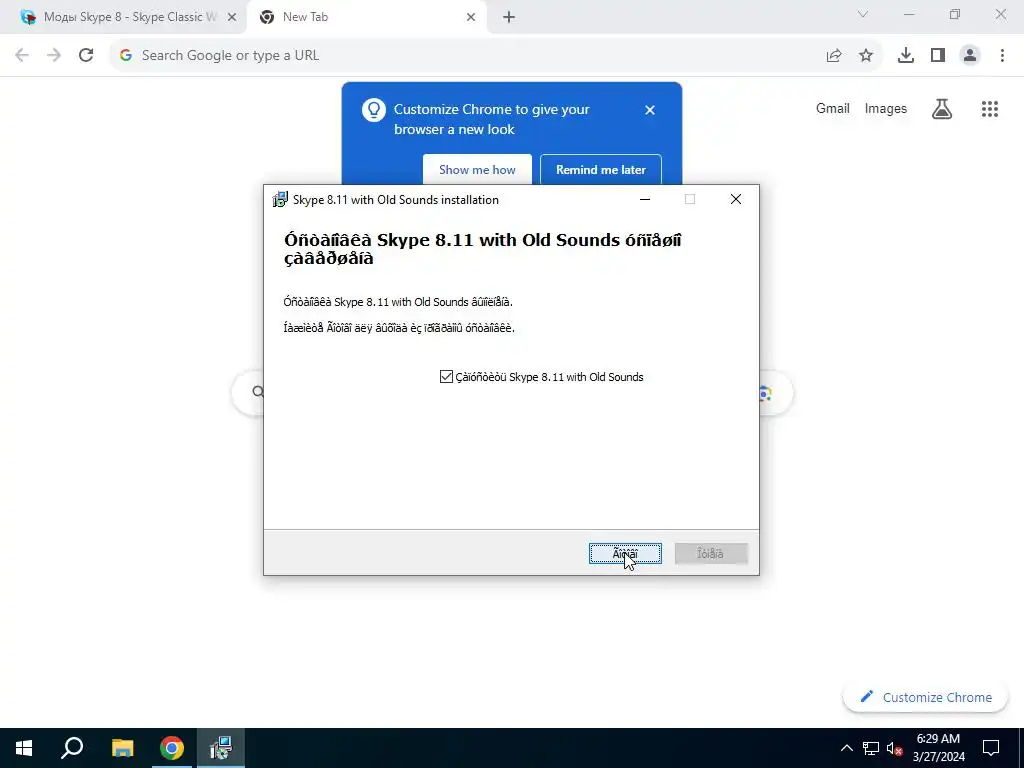Open Chrome profile avatar

point(970,56)
